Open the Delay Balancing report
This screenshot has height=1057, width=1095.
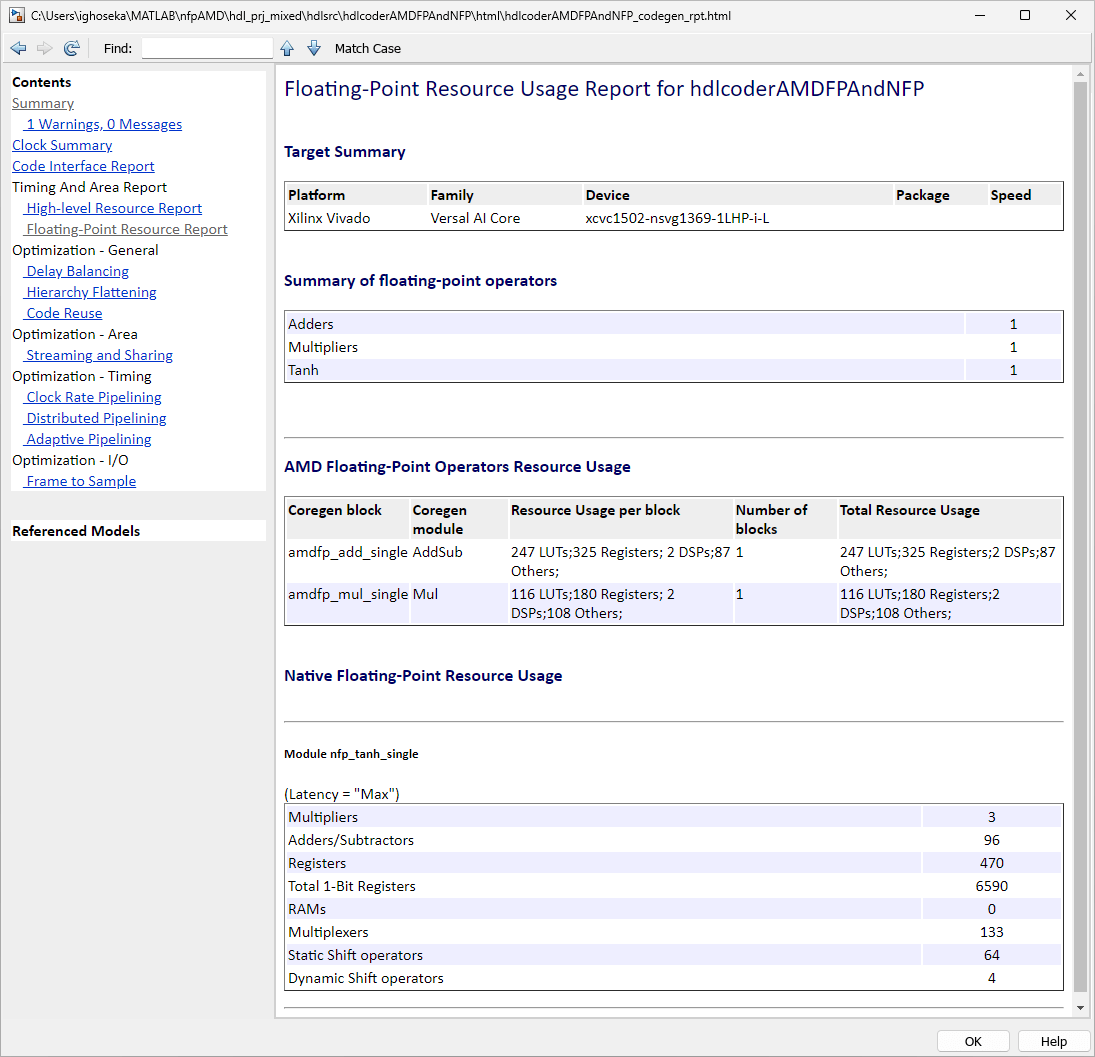point(77,271)
